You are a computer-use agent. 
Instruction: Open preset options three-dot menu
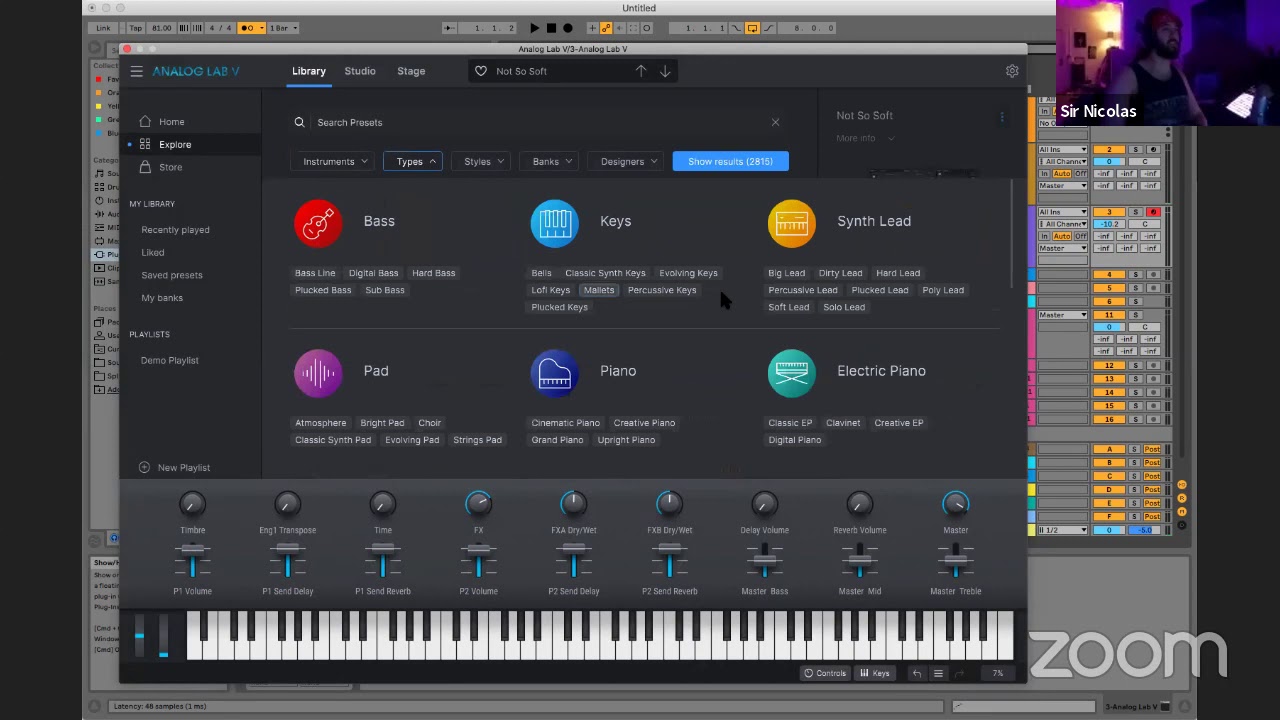pos(1002,117)
